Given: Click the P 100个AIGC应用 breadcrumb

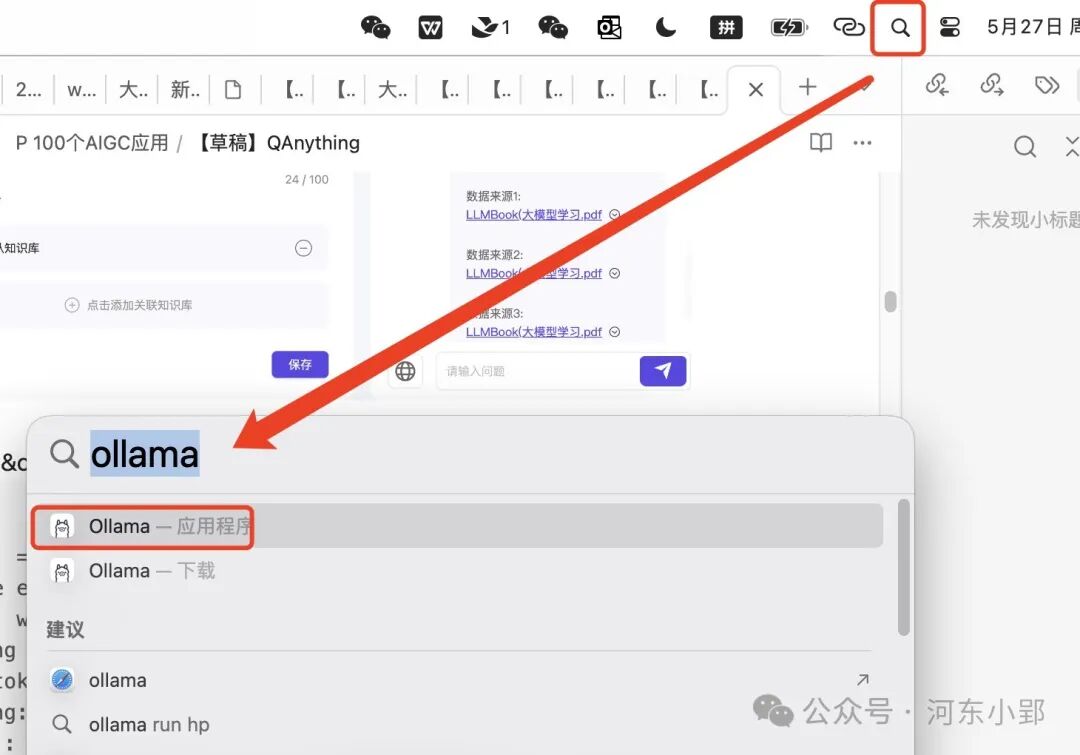Looking at the screenshot, I should click(92, 143).
